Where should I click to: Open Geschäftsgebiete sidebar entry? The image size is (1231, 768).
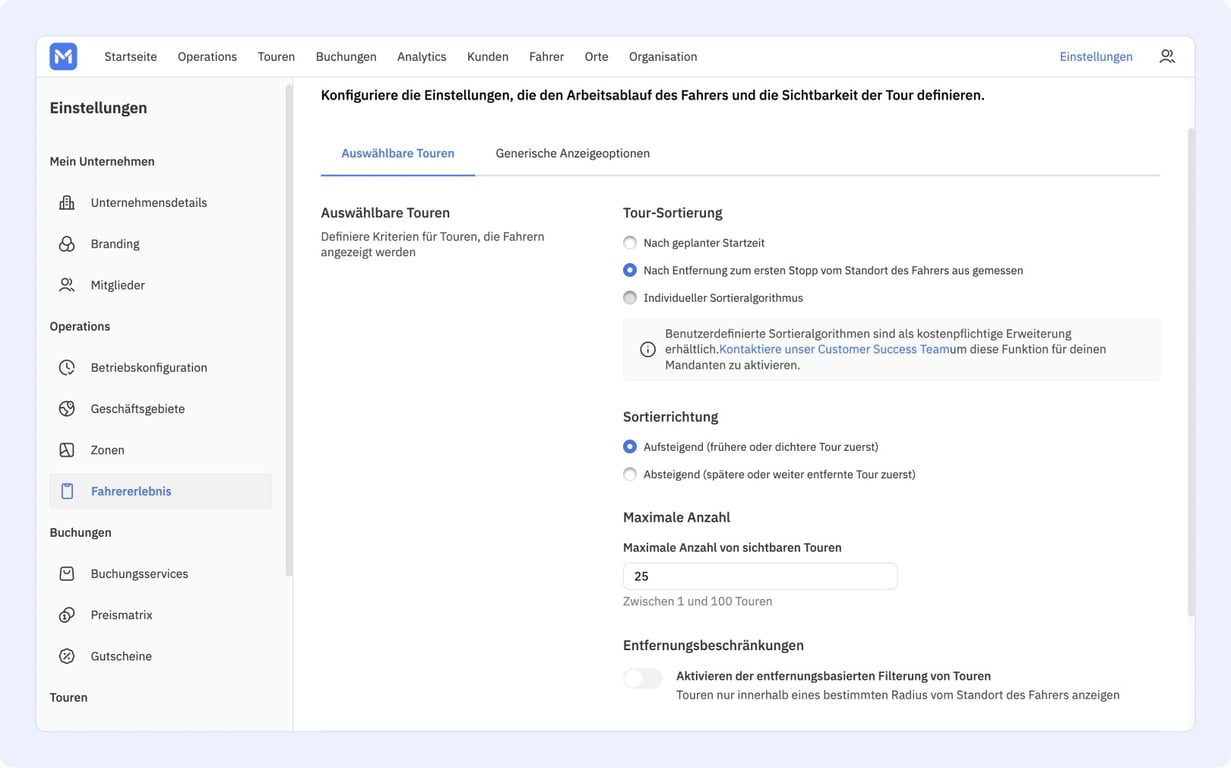coord(160,409)
